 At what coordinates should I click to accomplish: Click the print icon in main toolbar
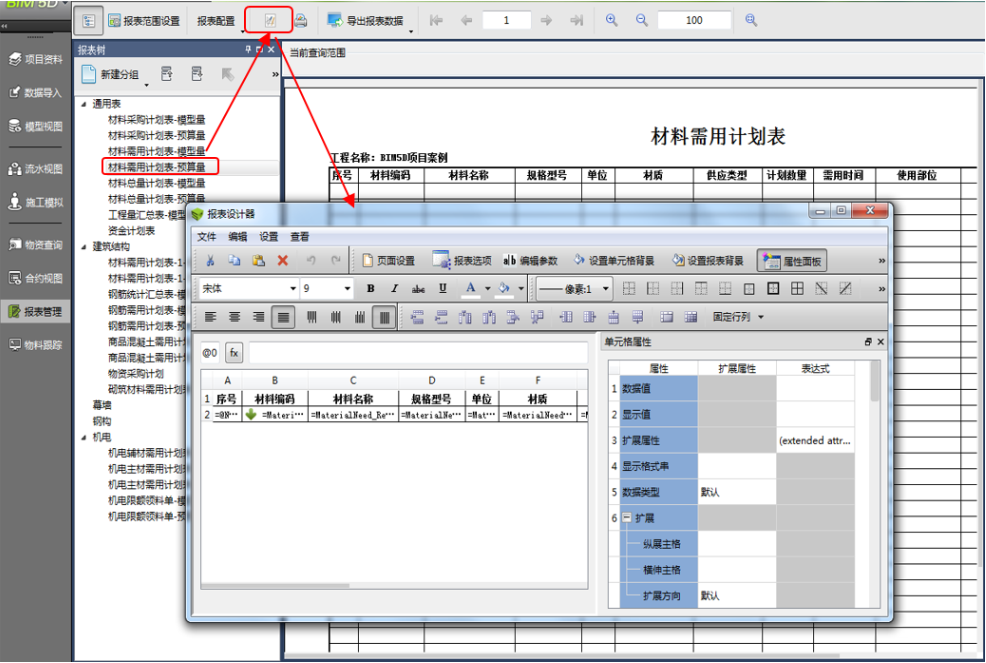click(x=301, y=20)
